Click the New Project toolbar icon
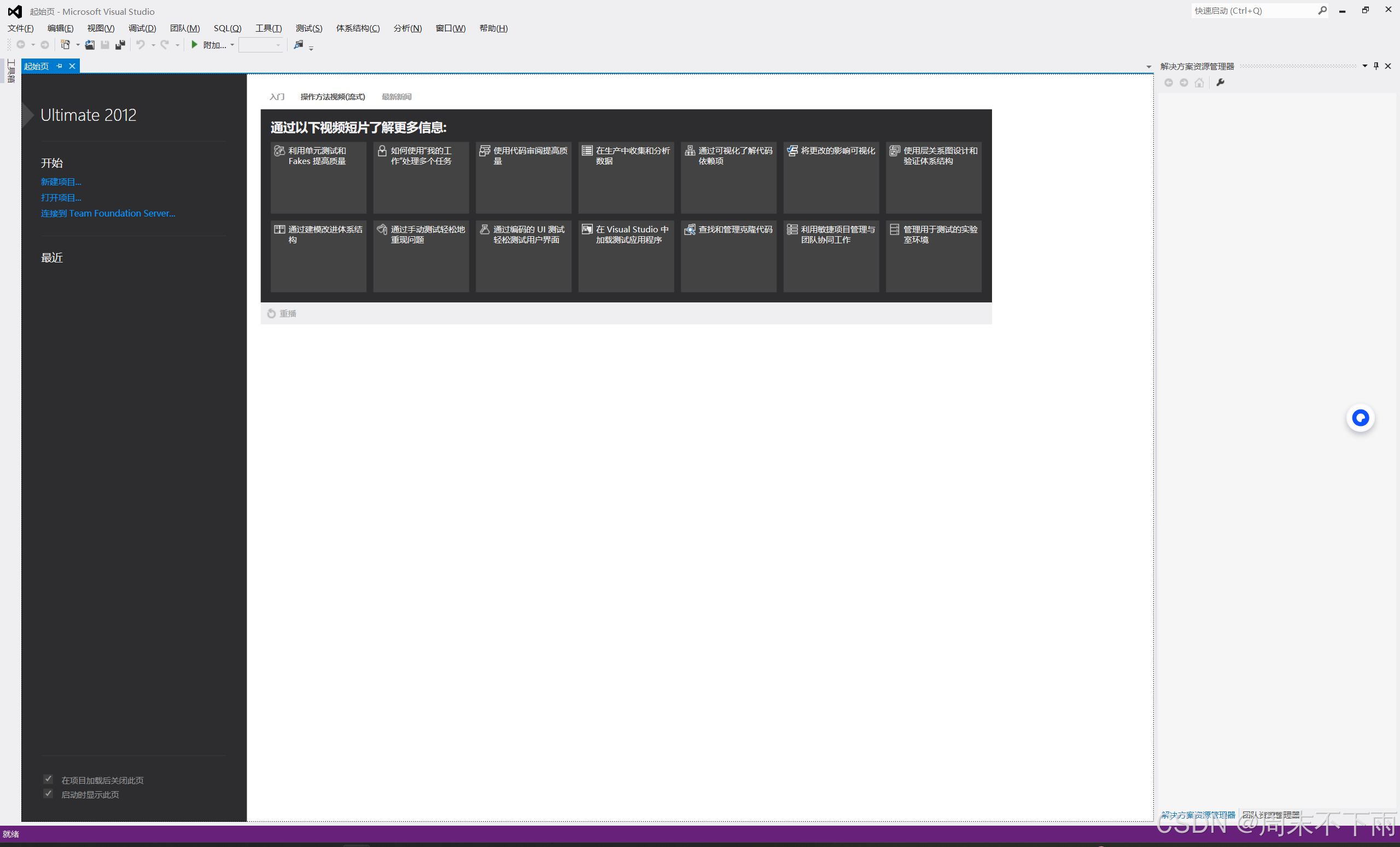This screenshot has height=847, width=1400. point(65,45)
